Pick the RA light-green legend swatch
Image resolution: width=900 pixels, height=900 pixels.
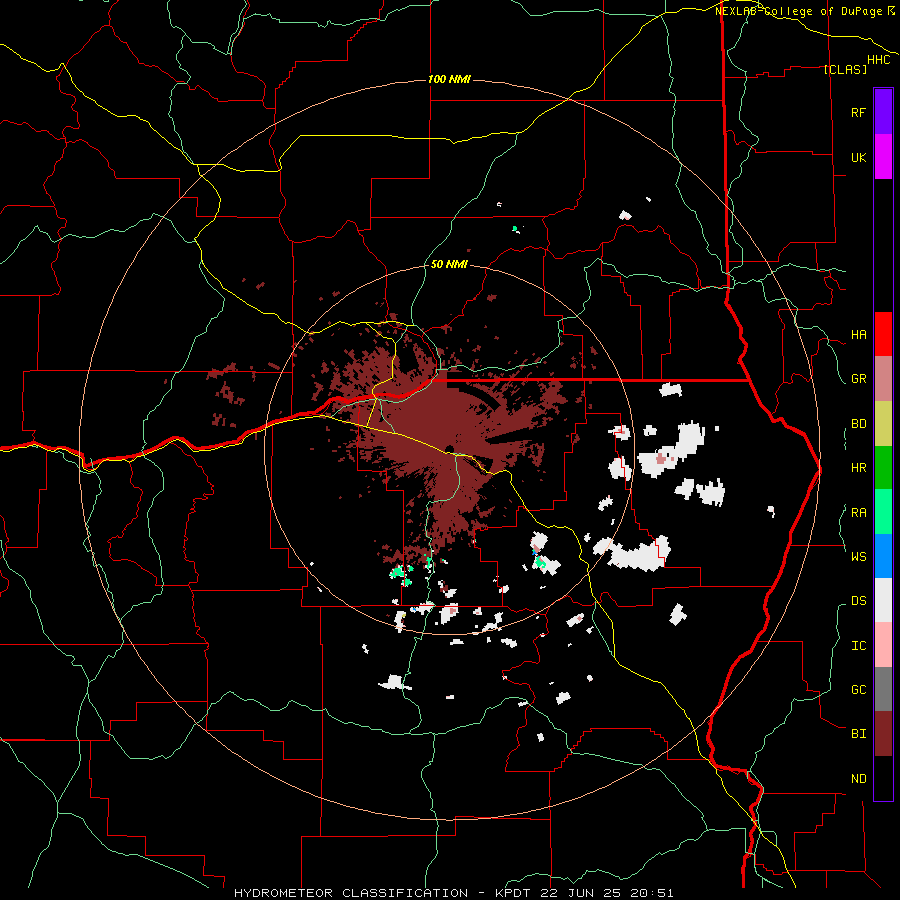[x=883, y=512]
